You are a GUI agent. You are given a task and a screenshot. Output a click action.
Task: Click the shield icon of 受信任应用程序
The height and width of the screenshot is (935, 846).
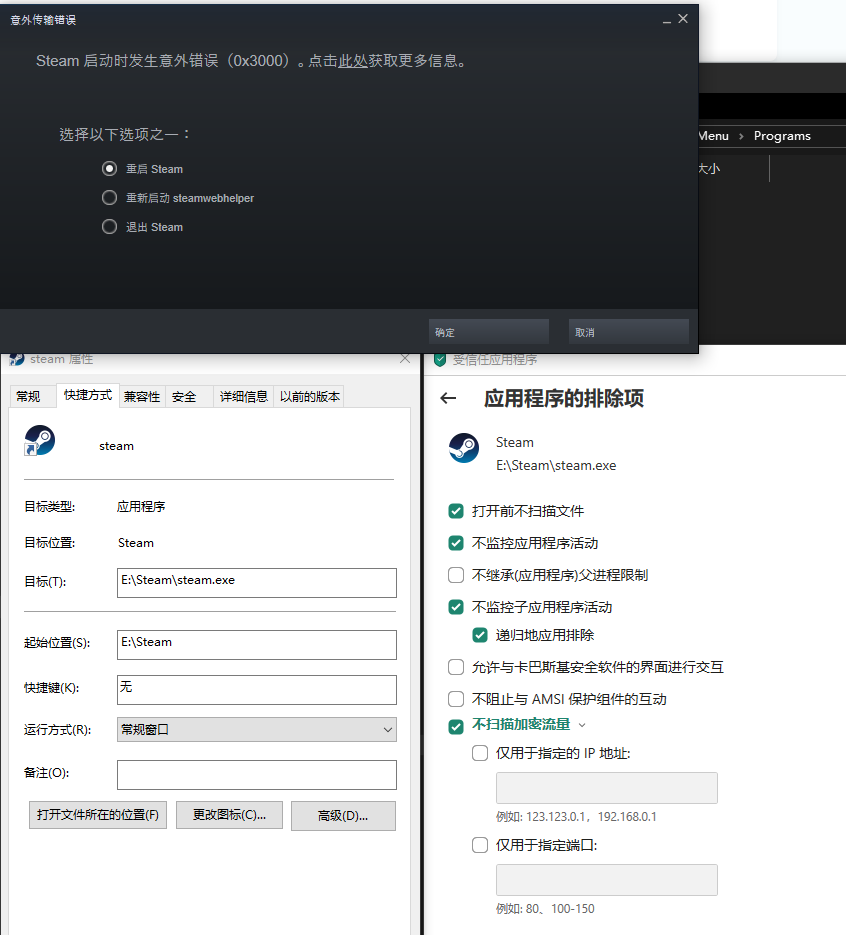click(x=440, y=360)
